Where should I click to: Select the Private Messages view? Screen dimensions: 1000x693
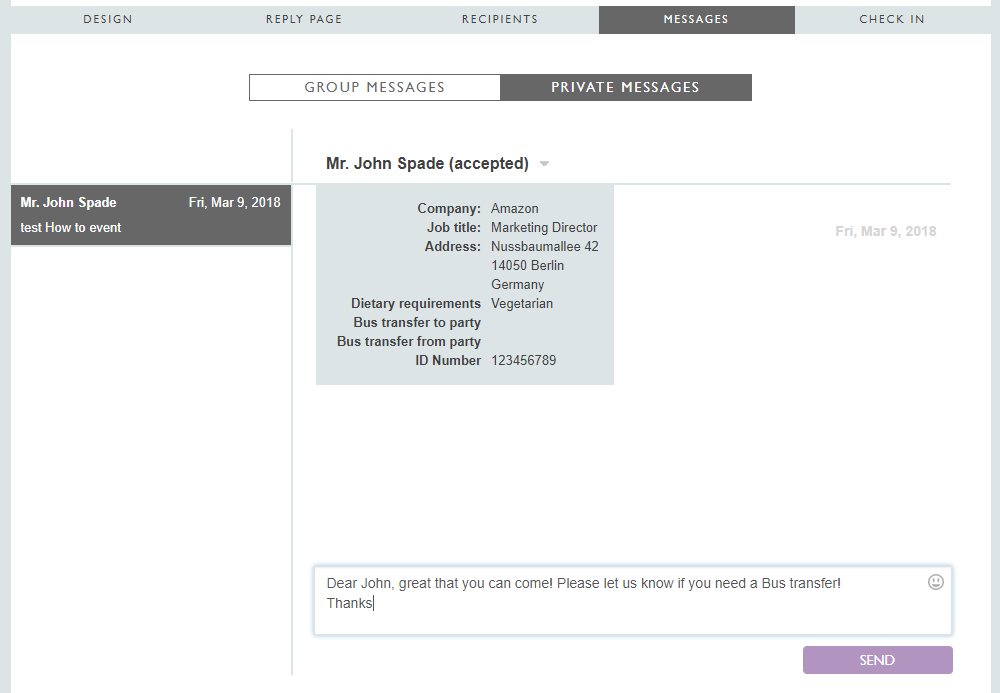(x=625, y=88)
